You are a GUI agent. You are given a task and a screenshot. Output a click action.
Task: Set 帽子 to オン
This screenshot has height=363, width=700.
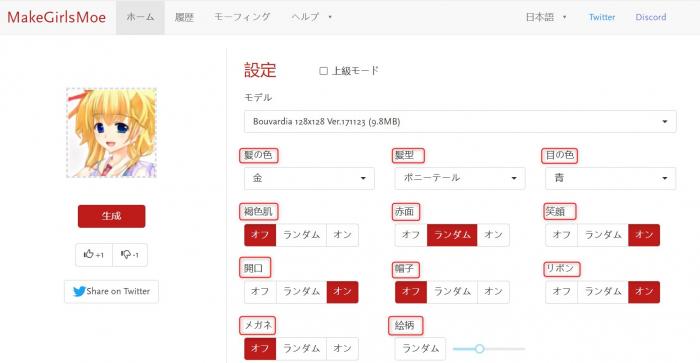(493, 292)
